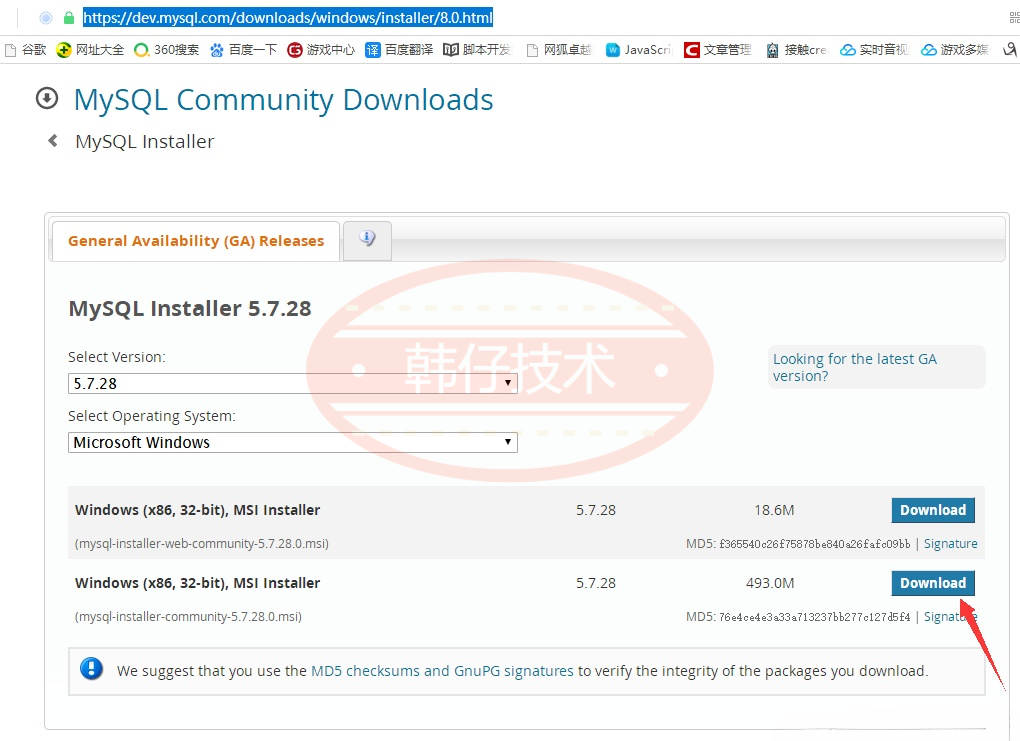This screenshot has height=741, width=1020.
Task: Click the installer title in the 18.6M row
Action: tap(198, 510)
